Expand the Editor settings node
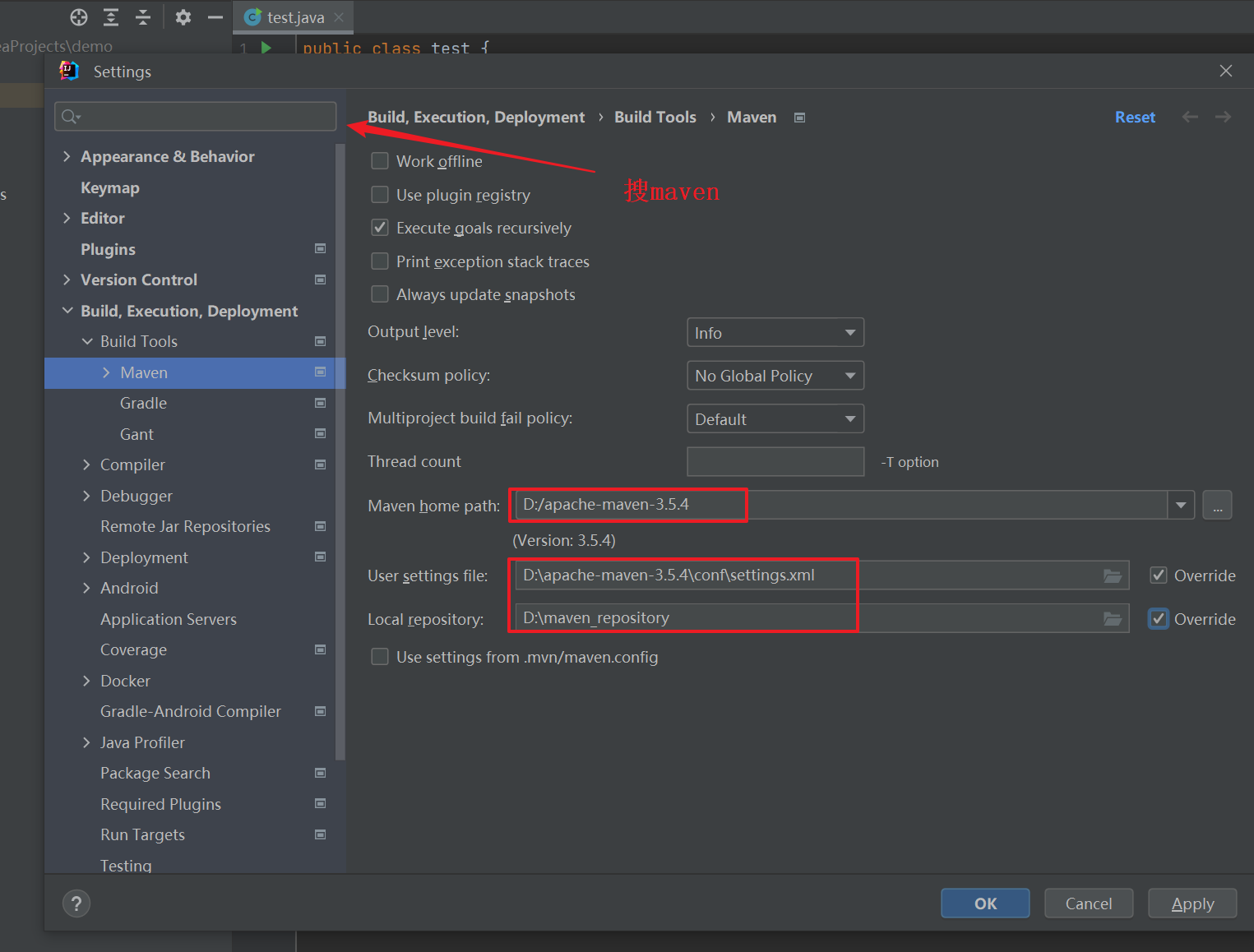The height and width of the screenshot is (952, 1254). (x=67, y=218)
